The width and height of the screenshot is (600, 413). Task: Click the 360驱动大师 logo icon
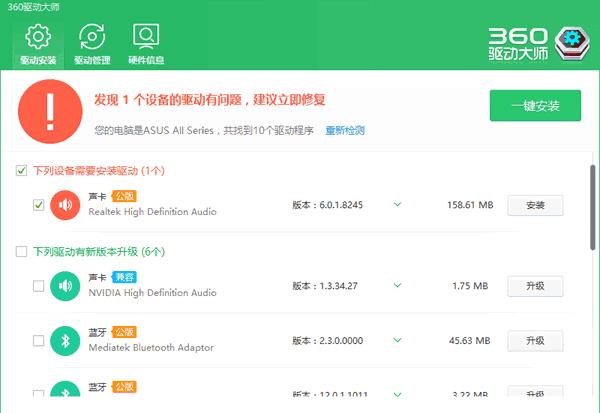pos(572,43)
